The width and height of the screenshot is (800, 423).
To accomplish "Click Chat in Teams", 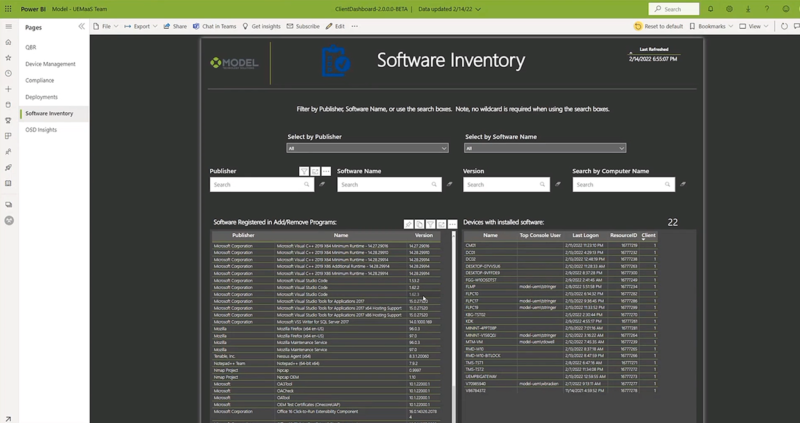I will (x=214, y=26).
